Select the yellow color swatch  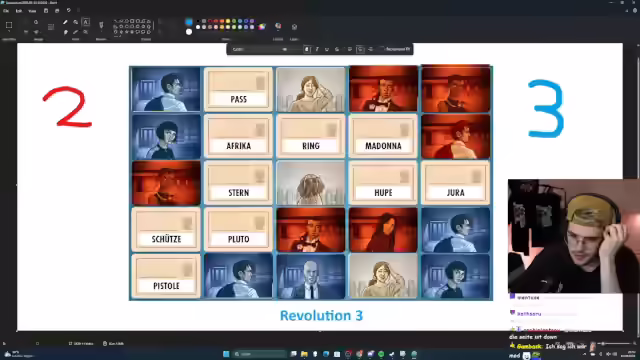click(228, 21)
